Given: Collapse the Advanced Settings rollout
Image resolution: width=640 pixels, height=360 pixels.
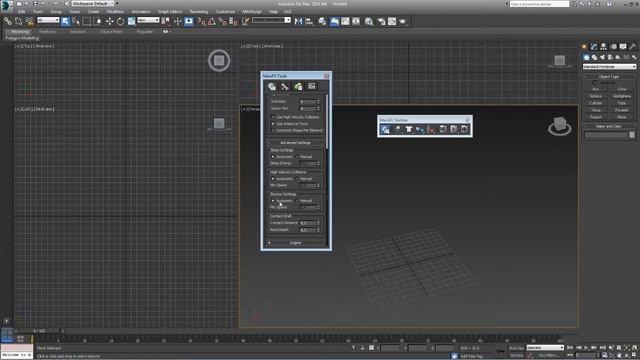Looking at the screenshot, I should pos(295,143).
